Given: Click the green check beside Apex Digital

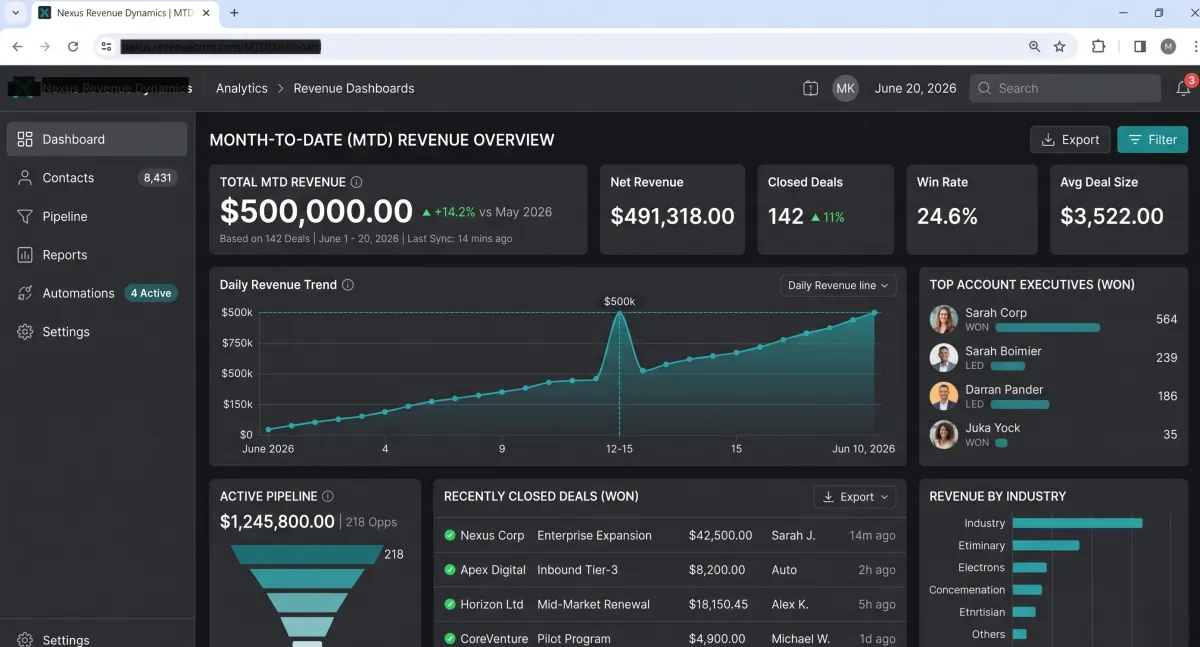Looking at the screenshot, I should click(450, 570).
